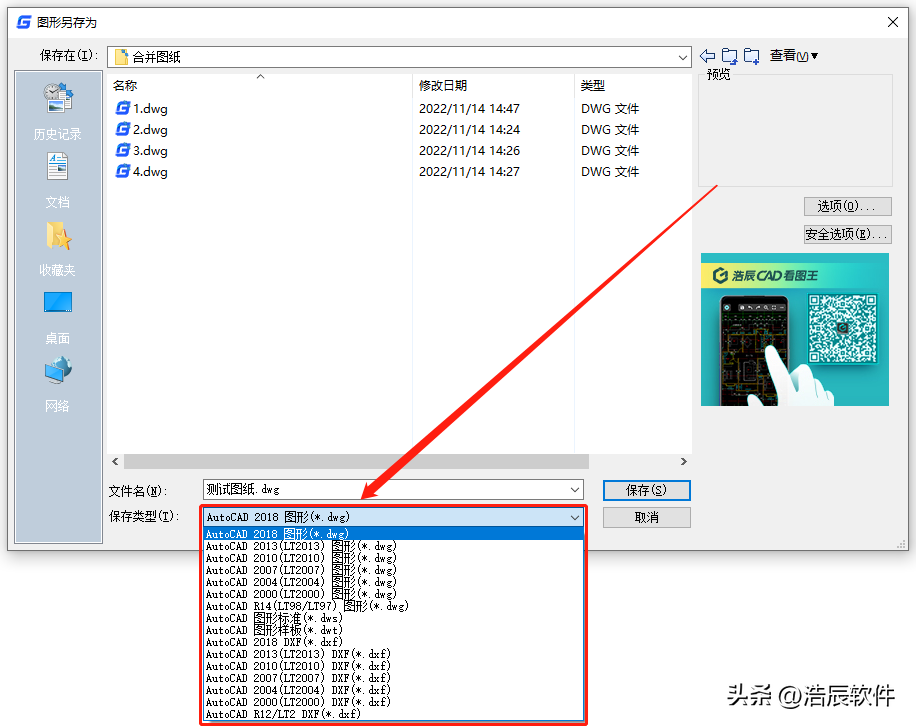Choose AutoCAD 图形标准(*.dws) format
916x728 pixels.
394,618
